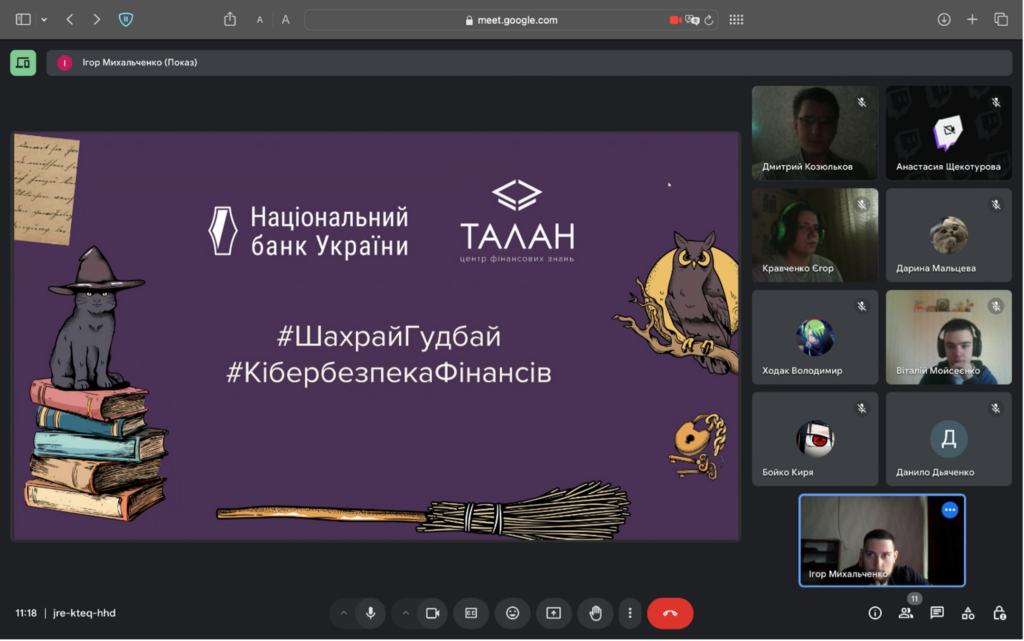Screen dimensions: 1024x641
Task: Toggle the Safari sidebar button
Action: tap(23, 20)
